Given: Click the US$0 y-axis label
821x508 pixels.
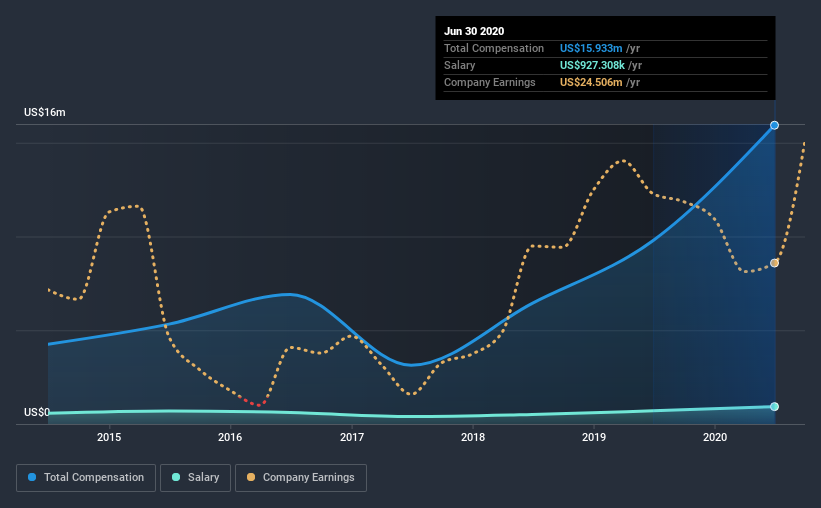Looking at the screenshot, I should pyautogui.click(x=37, y=412).
